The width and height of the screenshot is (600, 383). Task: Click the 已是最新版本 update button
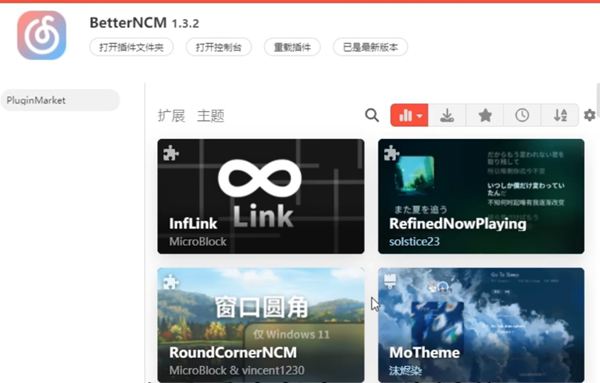(x=370, y=47)
